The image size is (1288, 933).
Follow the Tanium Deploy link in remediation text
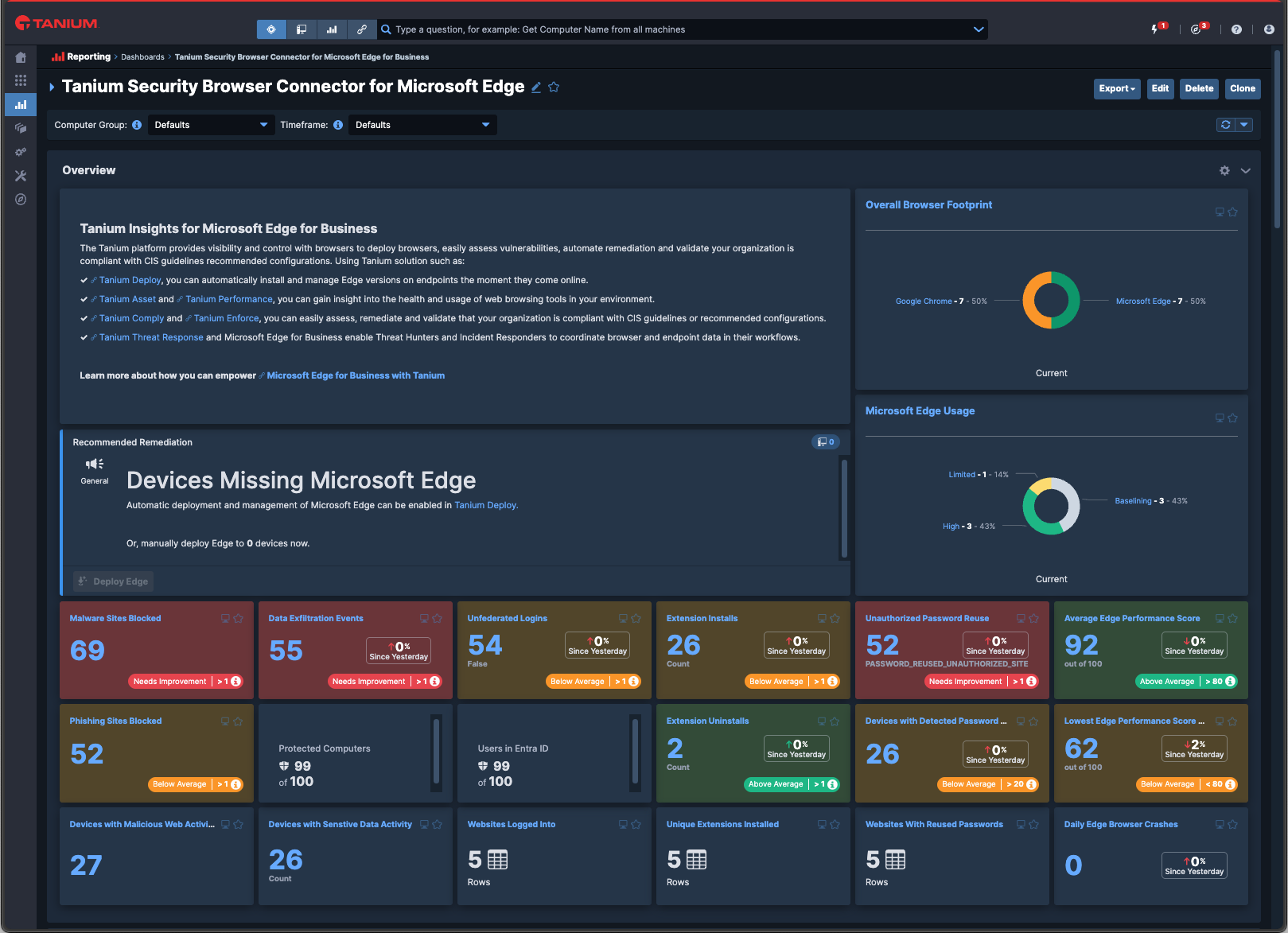tap(485, 504)
